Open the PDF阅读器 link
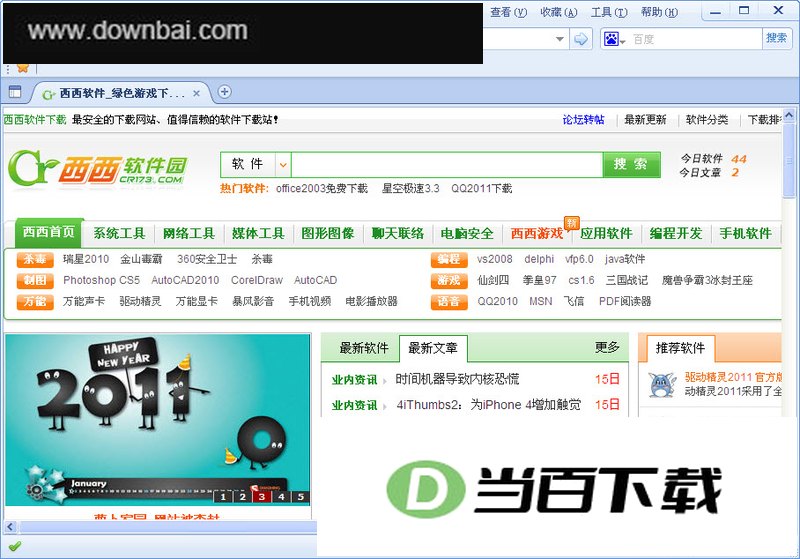 point(625,301)
